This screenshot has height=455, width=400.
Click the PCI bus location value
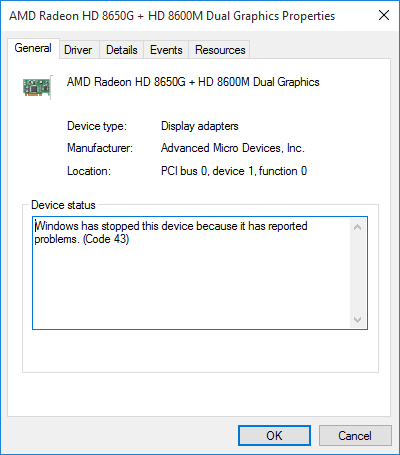point(234,171)
